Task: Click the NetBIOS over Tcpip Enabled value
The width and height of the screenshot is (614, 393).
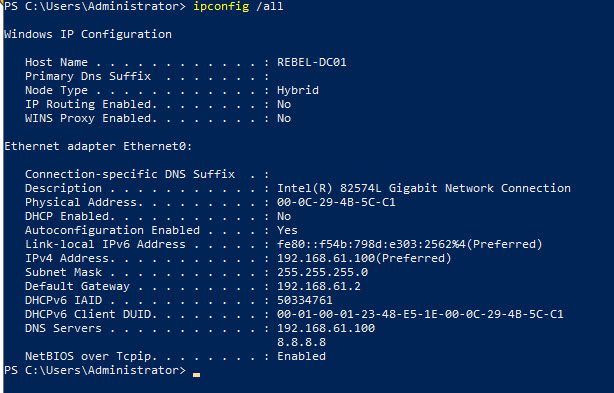Action: 302,356
